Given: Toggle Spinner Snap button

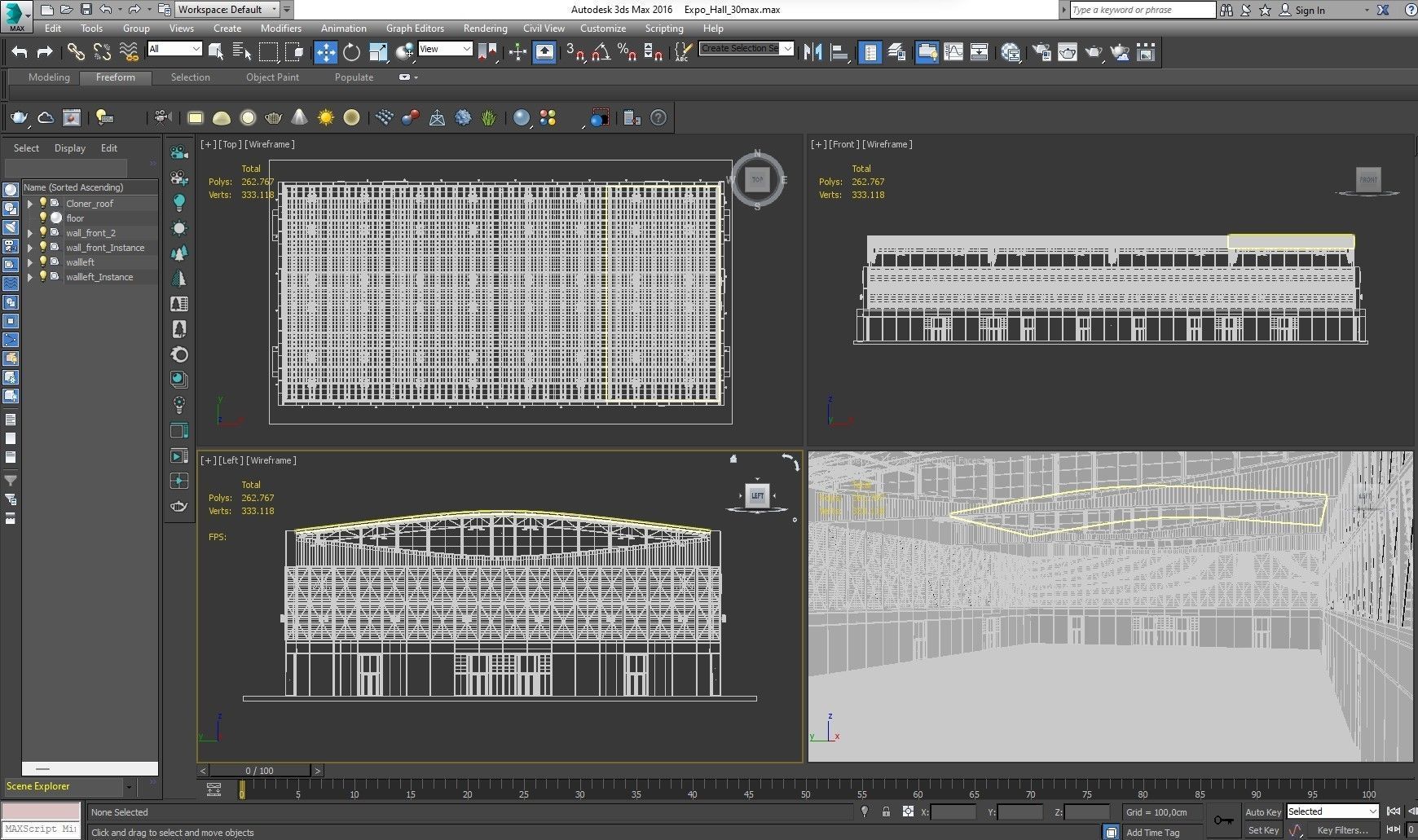Looking at the screenshot, I should 653,52.
